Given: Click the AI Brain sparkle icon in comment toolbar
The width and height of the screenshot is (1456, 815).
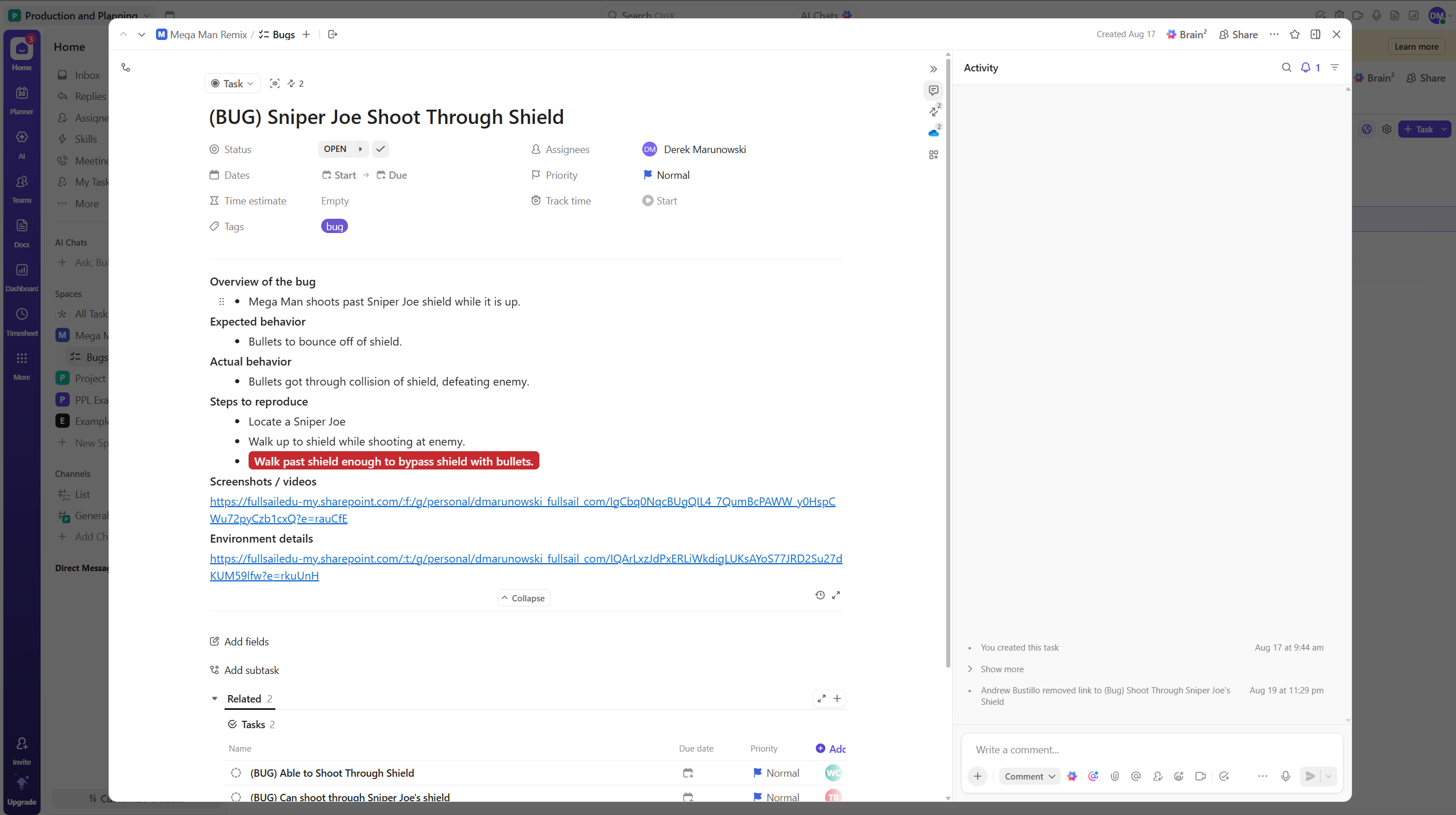Looking at the screenshot, I should point(1072,776).
